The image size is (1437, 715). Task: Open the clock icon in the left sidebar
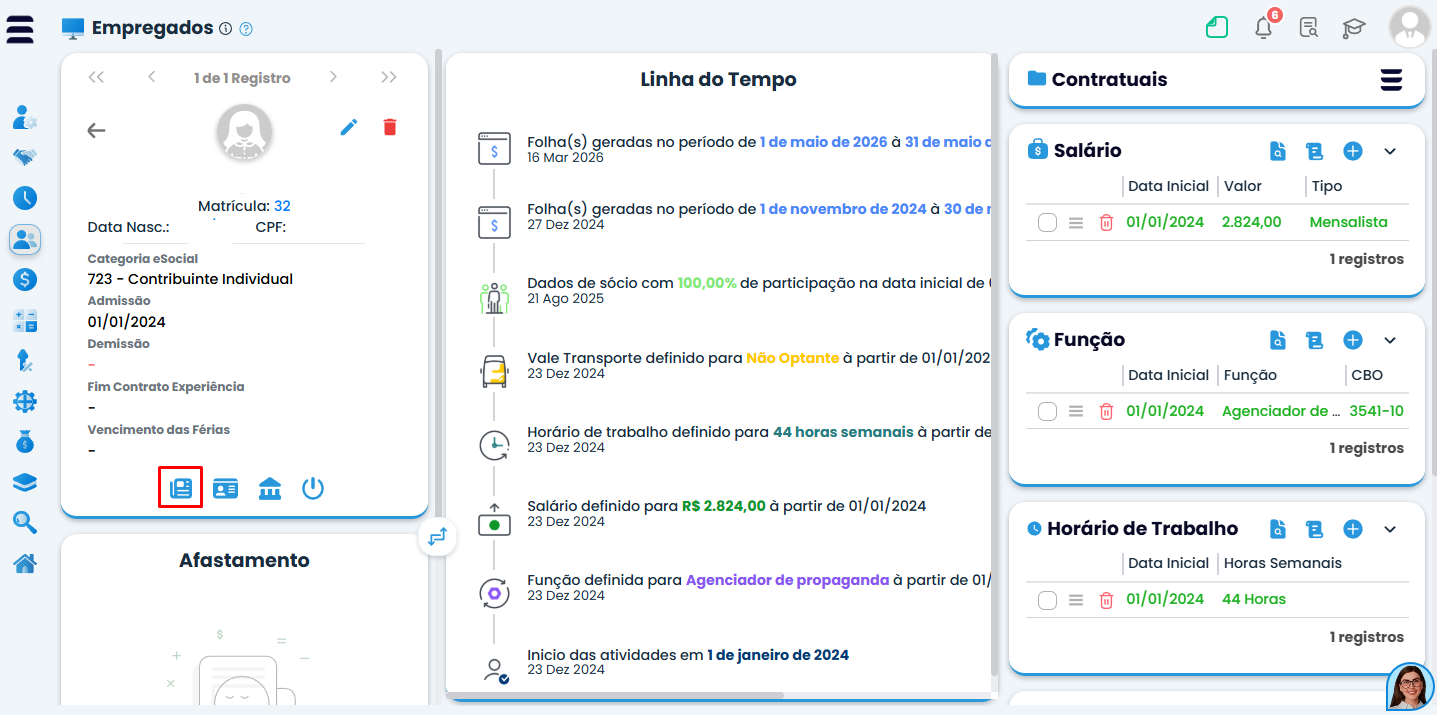tap(25, 197)
